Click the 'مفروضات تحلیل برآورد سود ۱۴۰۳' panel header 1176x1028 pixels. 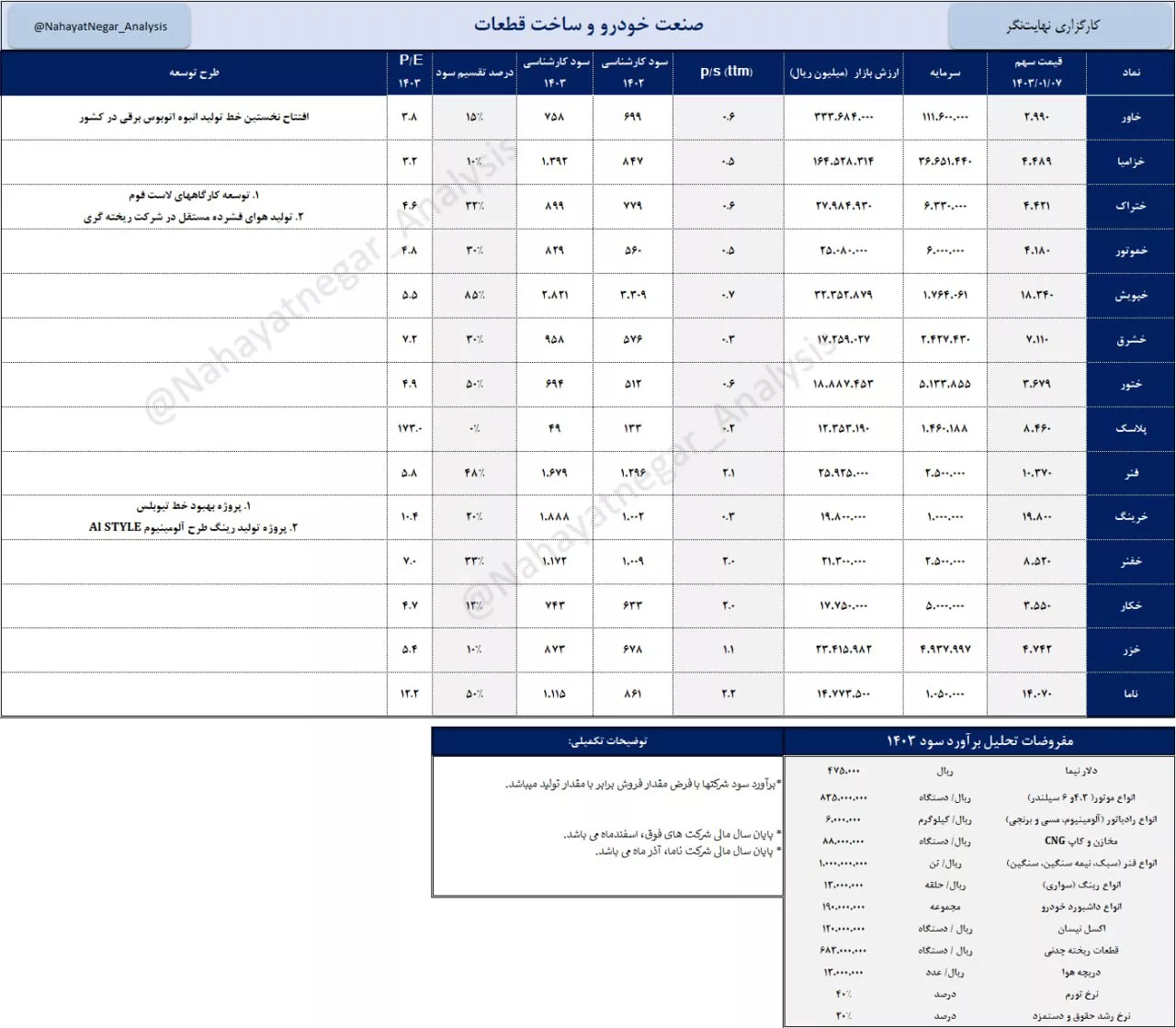coord(979,740)
